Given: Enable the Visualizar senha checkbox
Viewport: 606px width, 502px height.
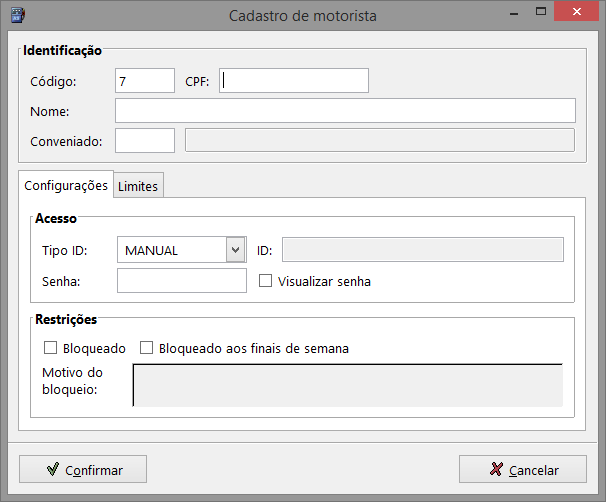Looking at the screenshot, I should pyautogui.click(x=265, y=281).
